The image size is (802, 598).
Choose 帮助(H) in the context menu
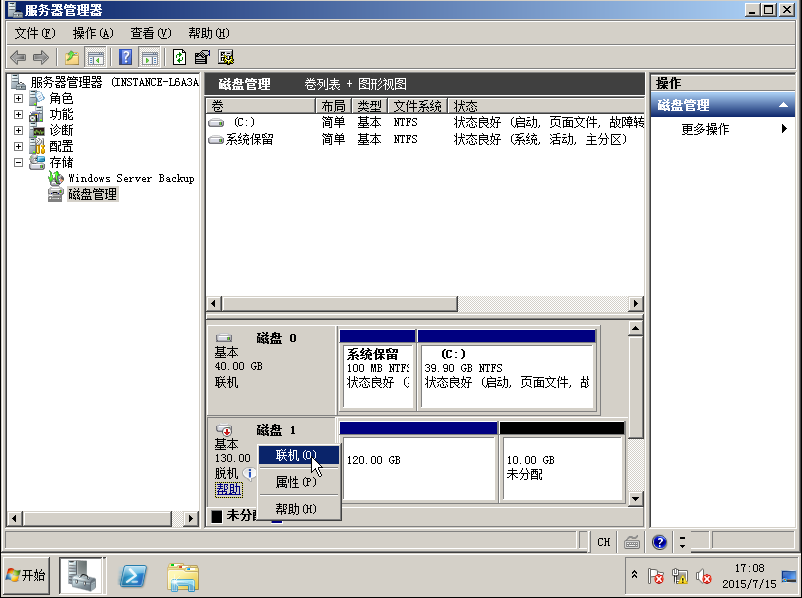[x=299, y=509]
